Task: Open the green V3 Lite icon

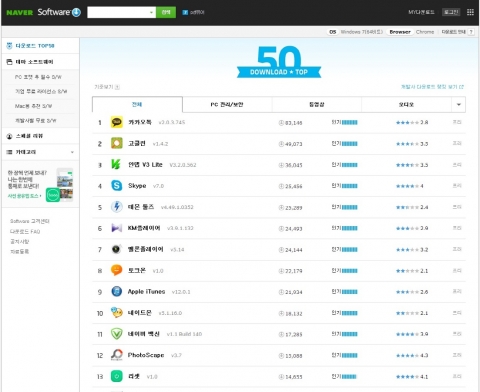Action: [116, 164]
